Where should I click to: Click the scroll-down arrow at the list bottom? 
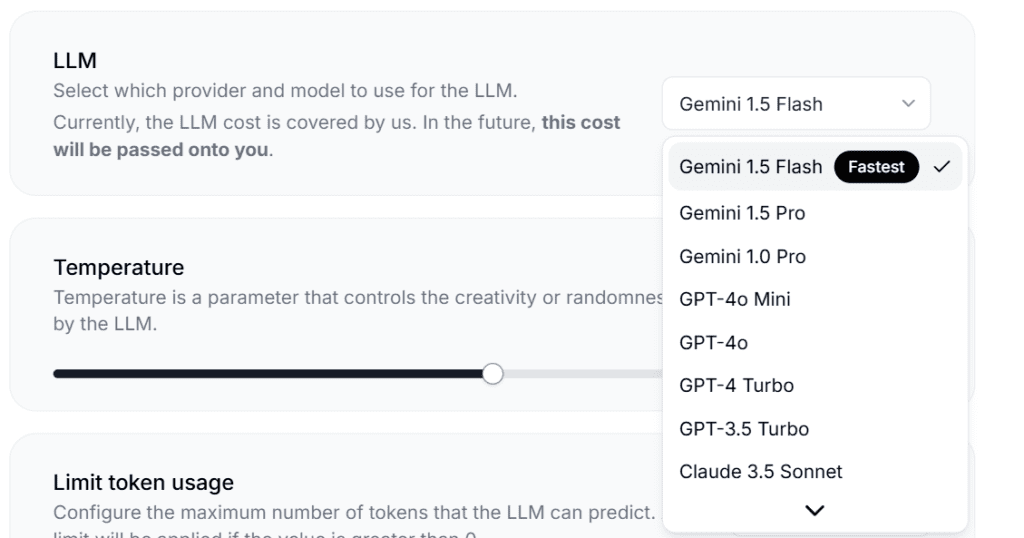click(x=815, y=511)
